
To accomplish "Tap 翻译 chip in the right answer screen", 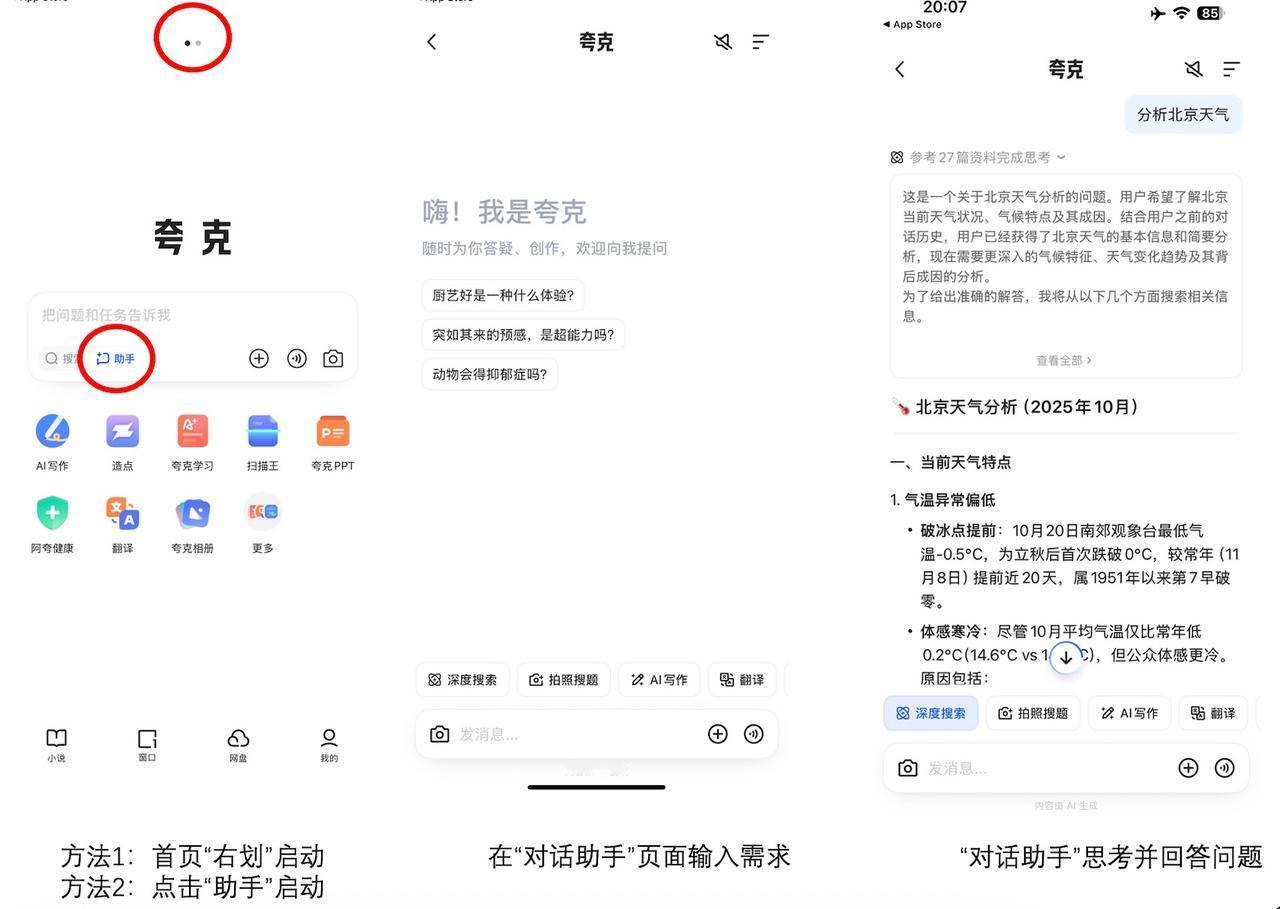I will [x=1213, y=713].
